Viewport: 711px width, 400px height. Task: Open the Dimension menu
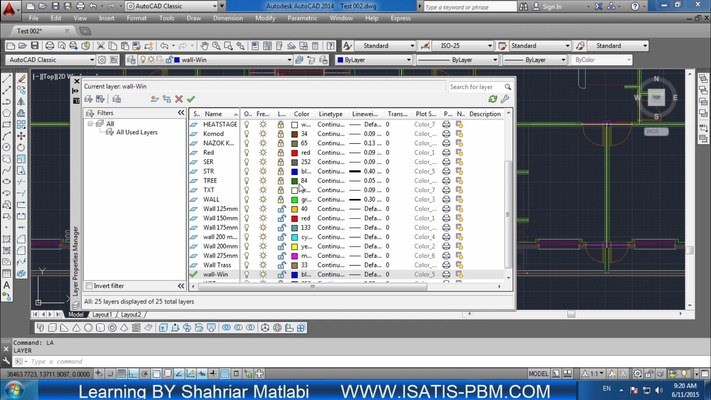pos(228,18)
